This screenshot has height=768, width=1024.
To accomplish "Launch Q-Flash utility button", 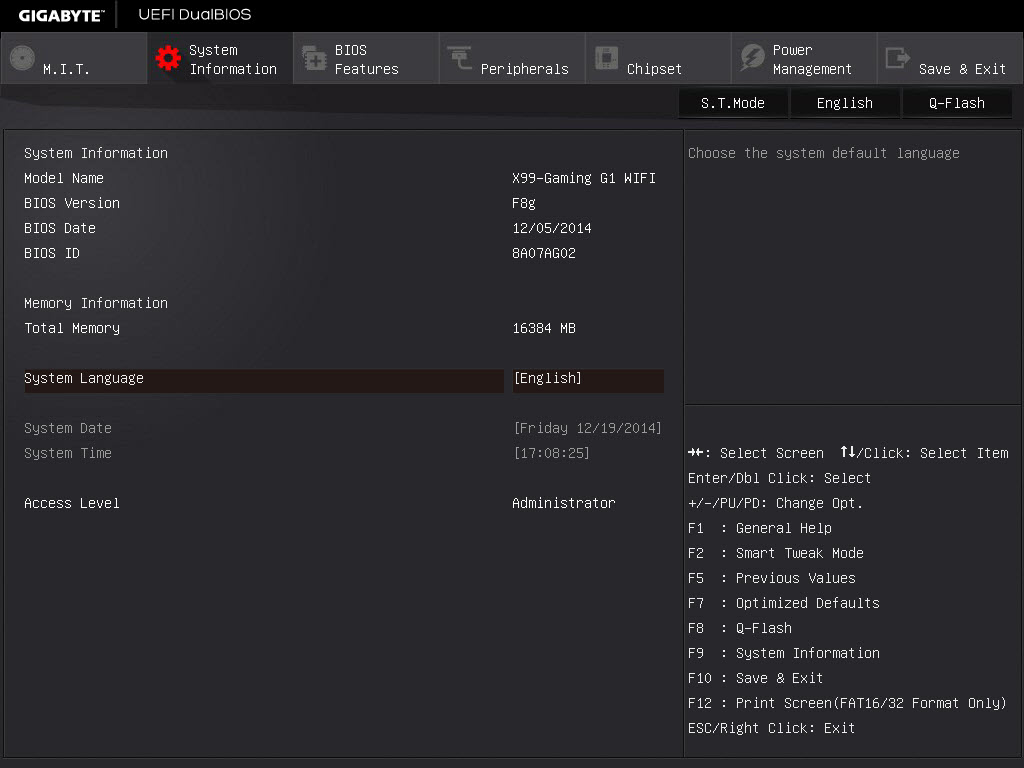I will click(957, 103).
